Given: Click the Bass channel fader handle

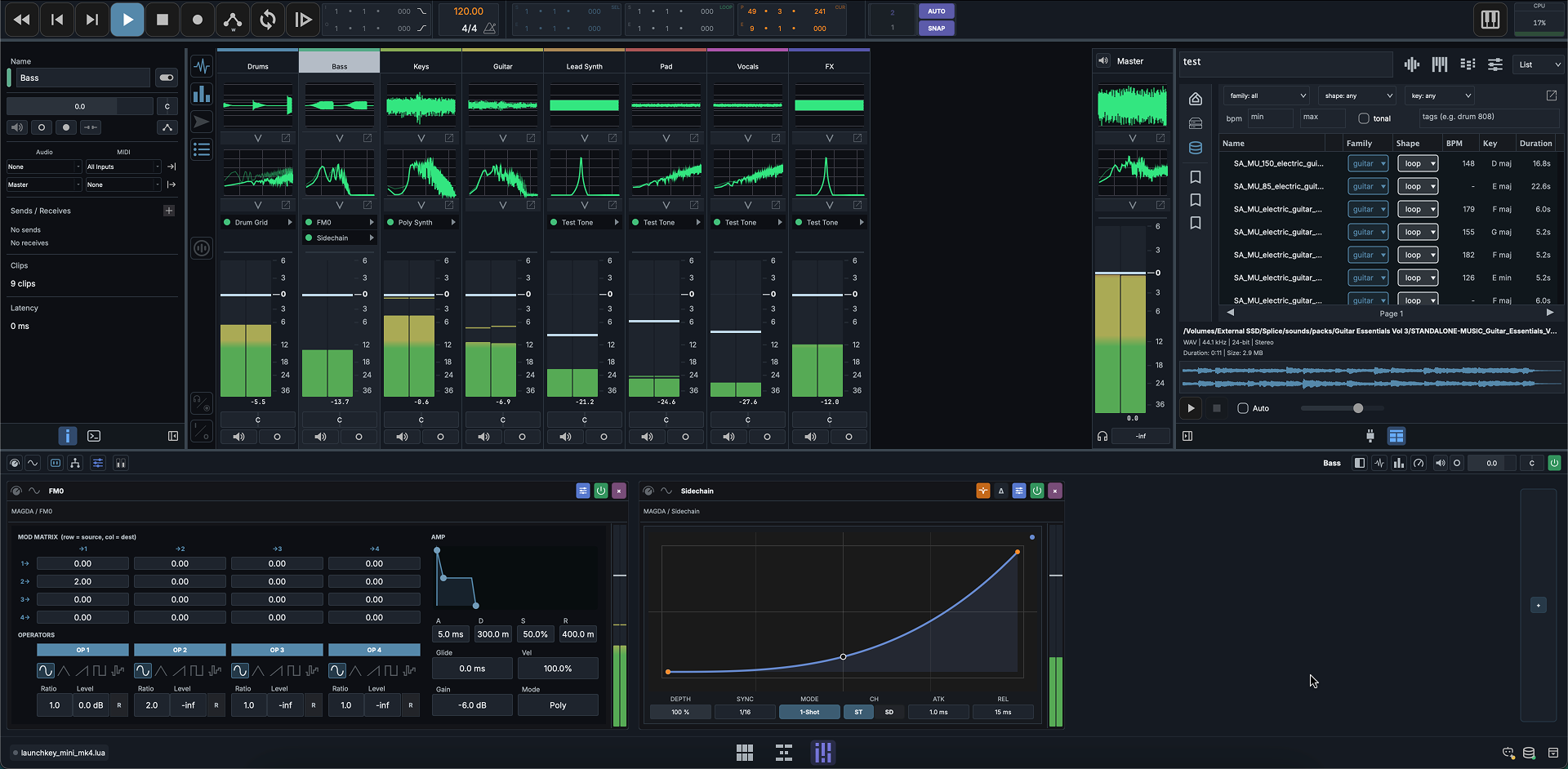Looking at the screenshot, I should point(327,295).
